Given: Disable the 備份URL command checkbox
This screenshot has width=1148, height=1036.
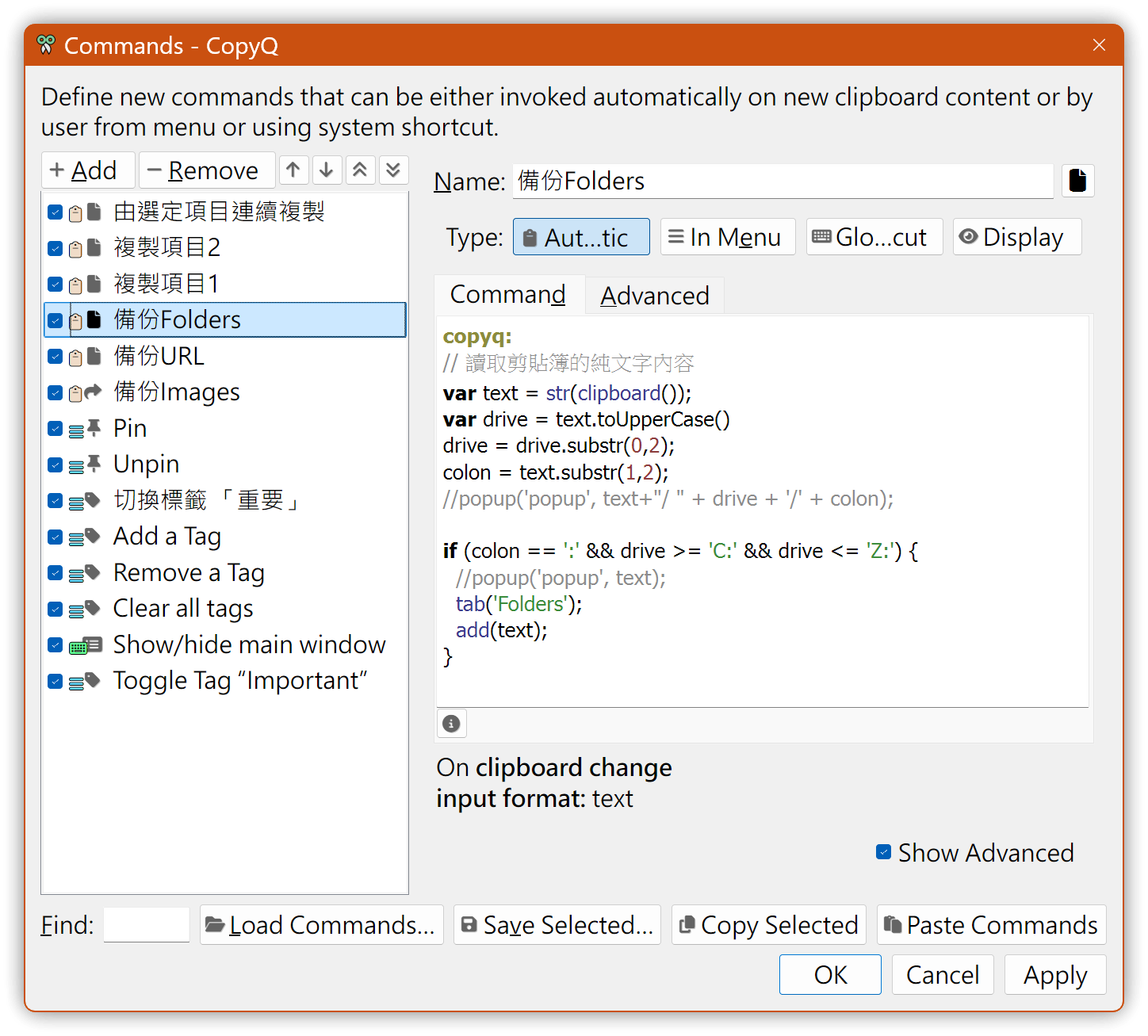Looking at the screenshot, I should coord(55,356).
